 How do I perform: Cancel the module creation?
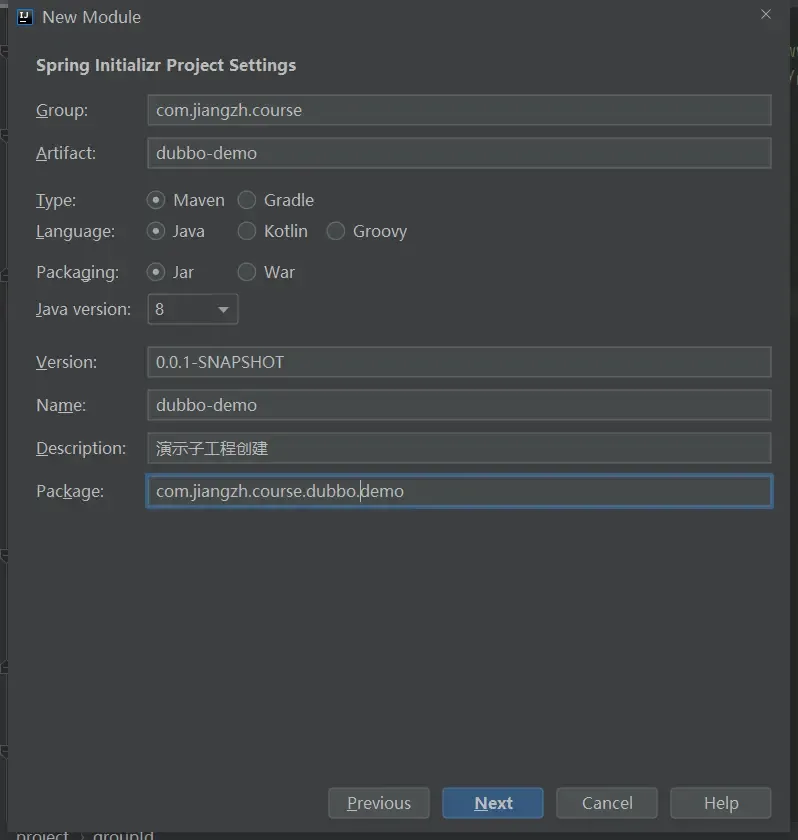point(606,803)
